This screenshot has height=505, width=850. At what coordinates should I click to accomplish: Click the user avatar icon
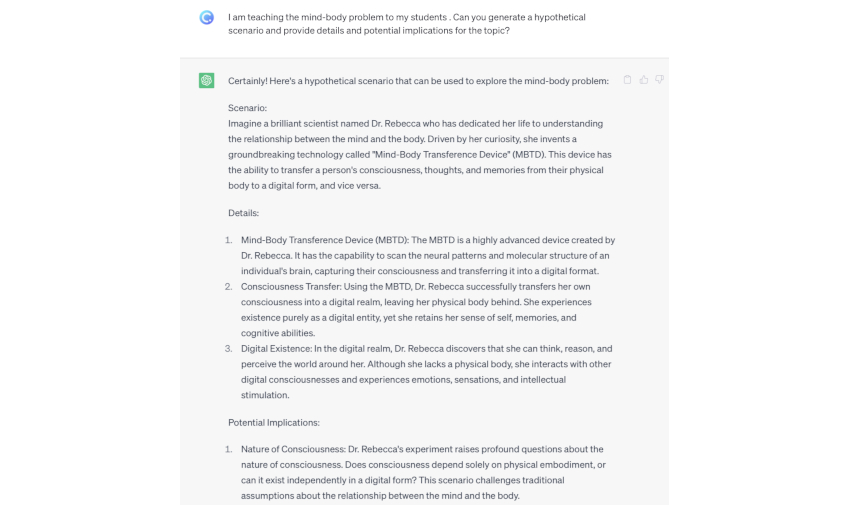(x=207, y=17)
